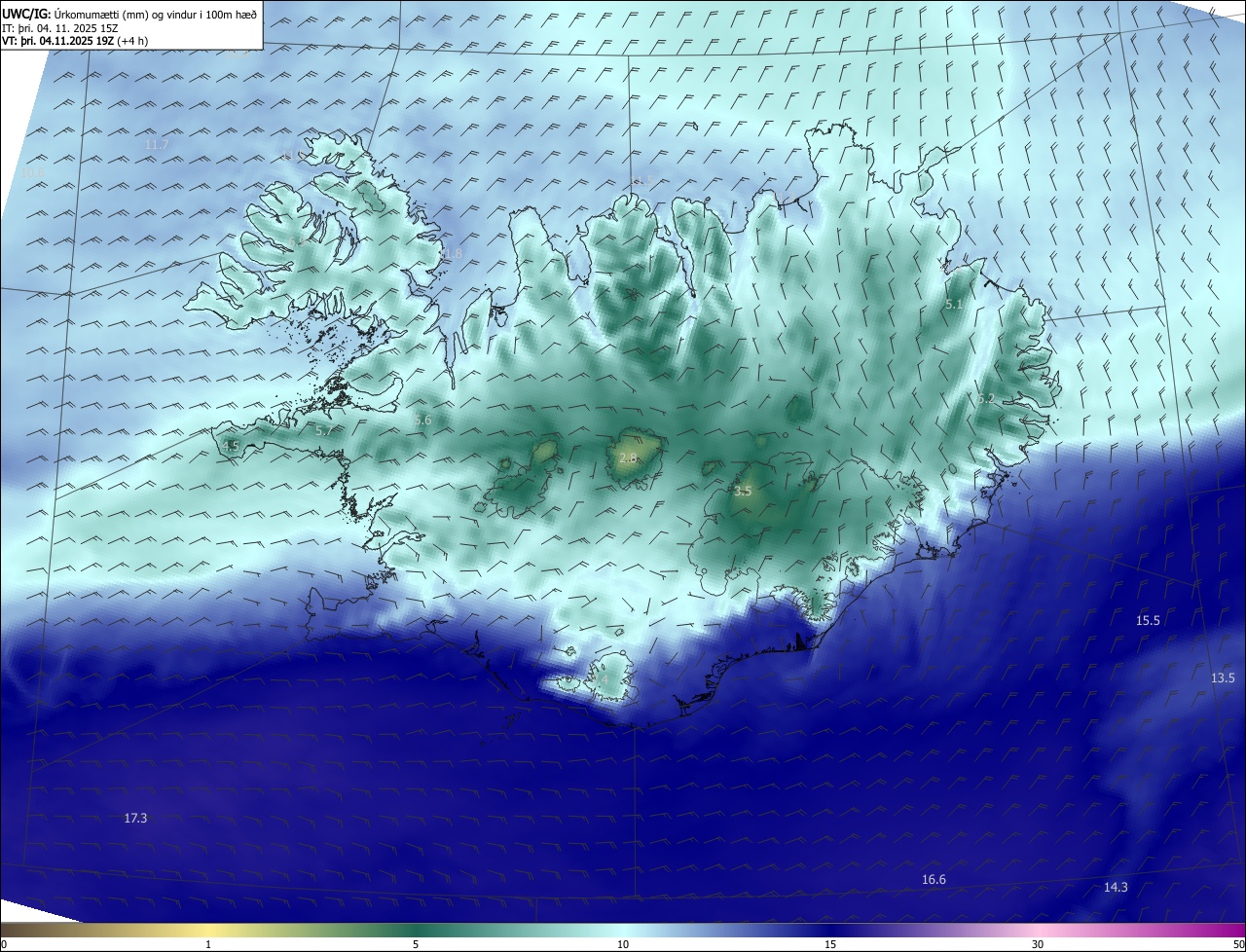The width and height of the screenshot is (1246, 952).
Task: Click the 5.6 value label on the map
Action: click(x=422, y=421)
